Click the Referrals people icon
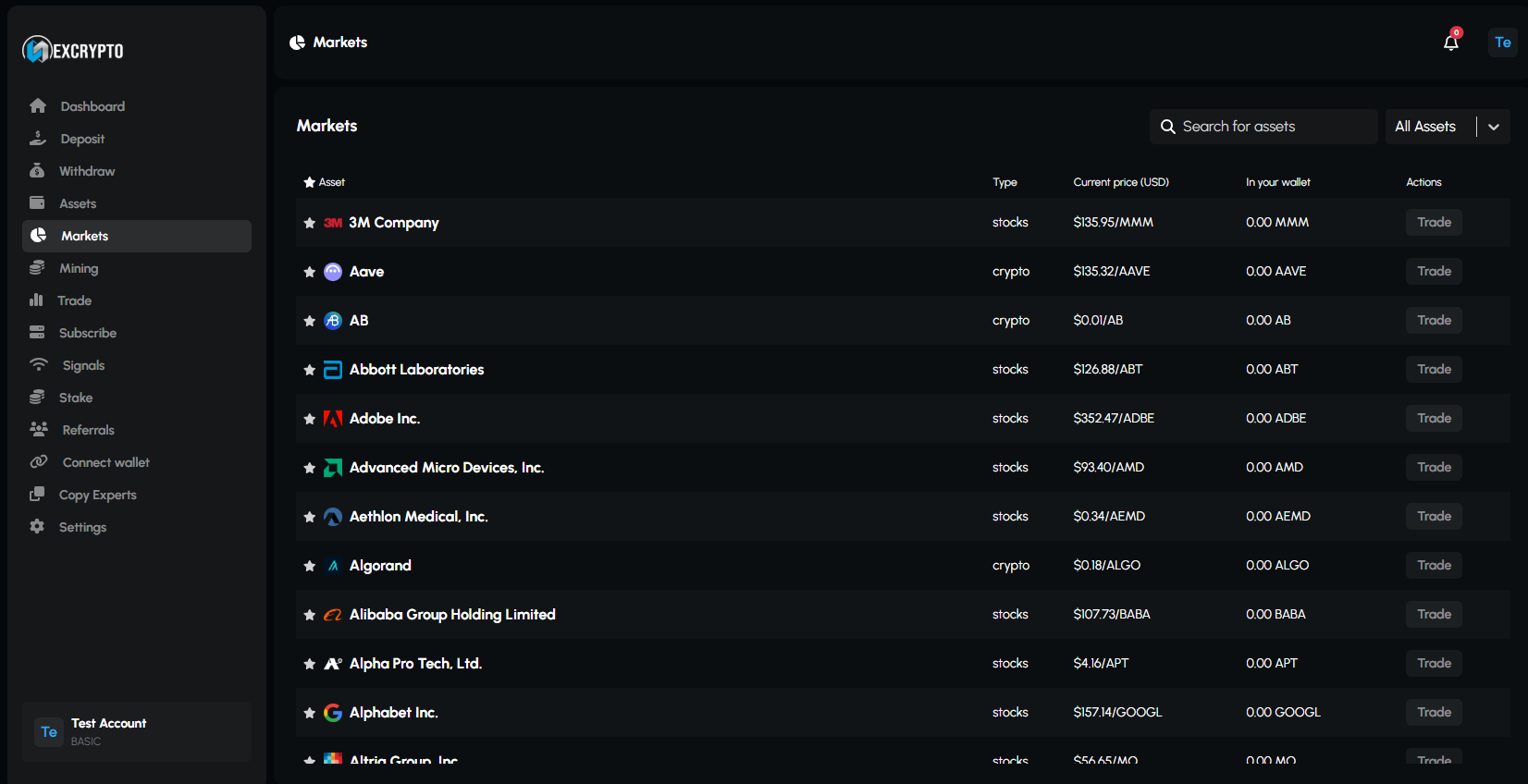 (39, 429)
